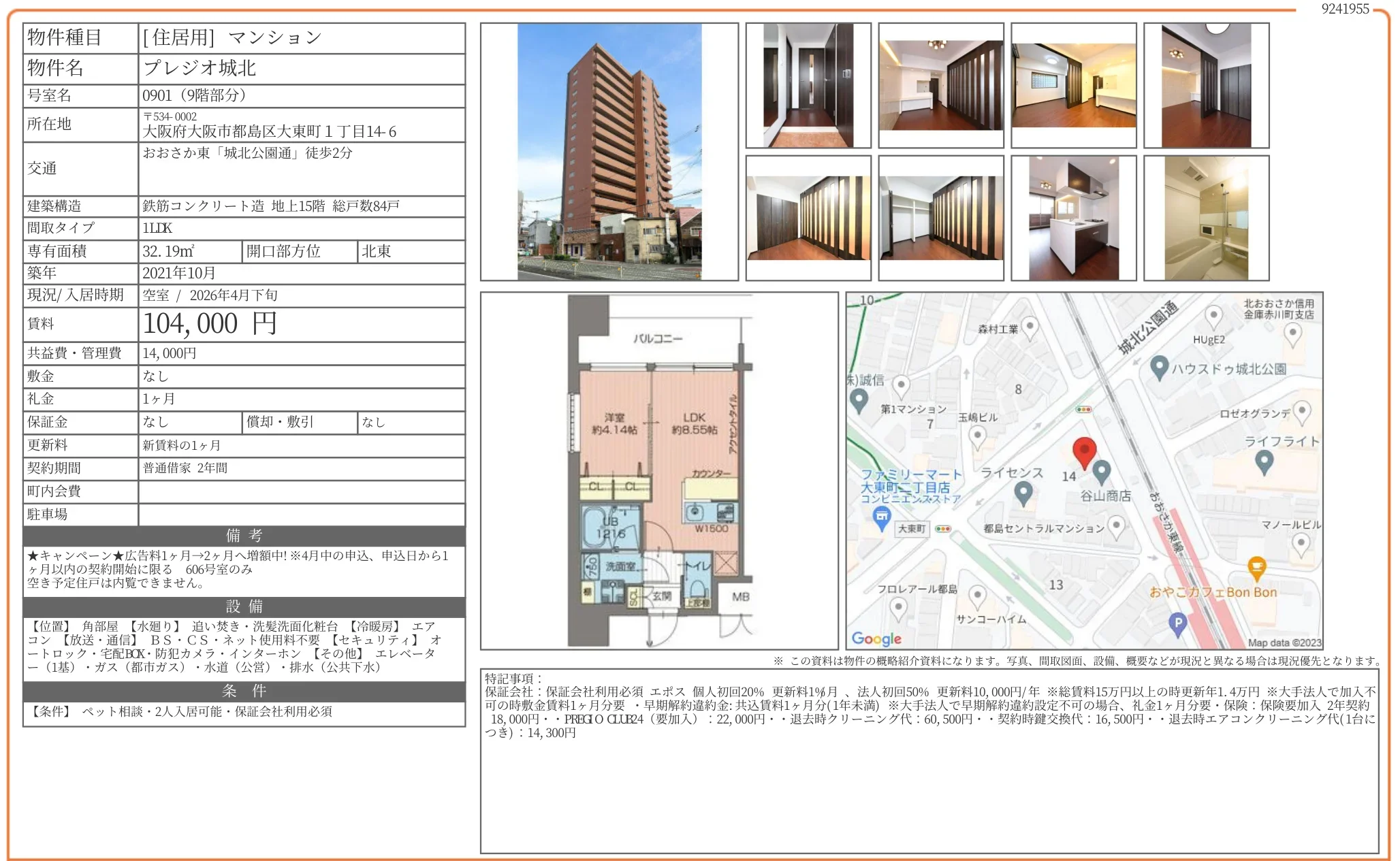The height and width of the screenshot is (861, 1400).
Task: Click the 都島セントラルマンション map pin
Action: (x=1116, y=525)
